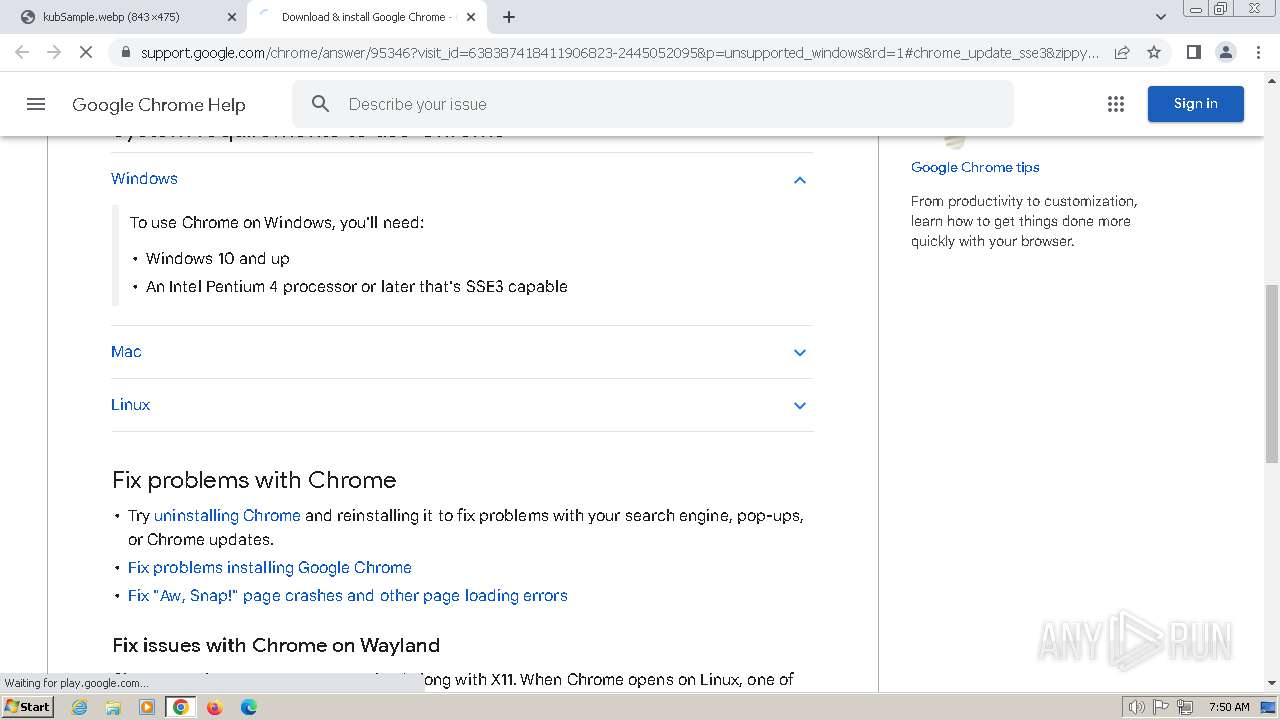Open the Linux section heading link

point(130,405)
